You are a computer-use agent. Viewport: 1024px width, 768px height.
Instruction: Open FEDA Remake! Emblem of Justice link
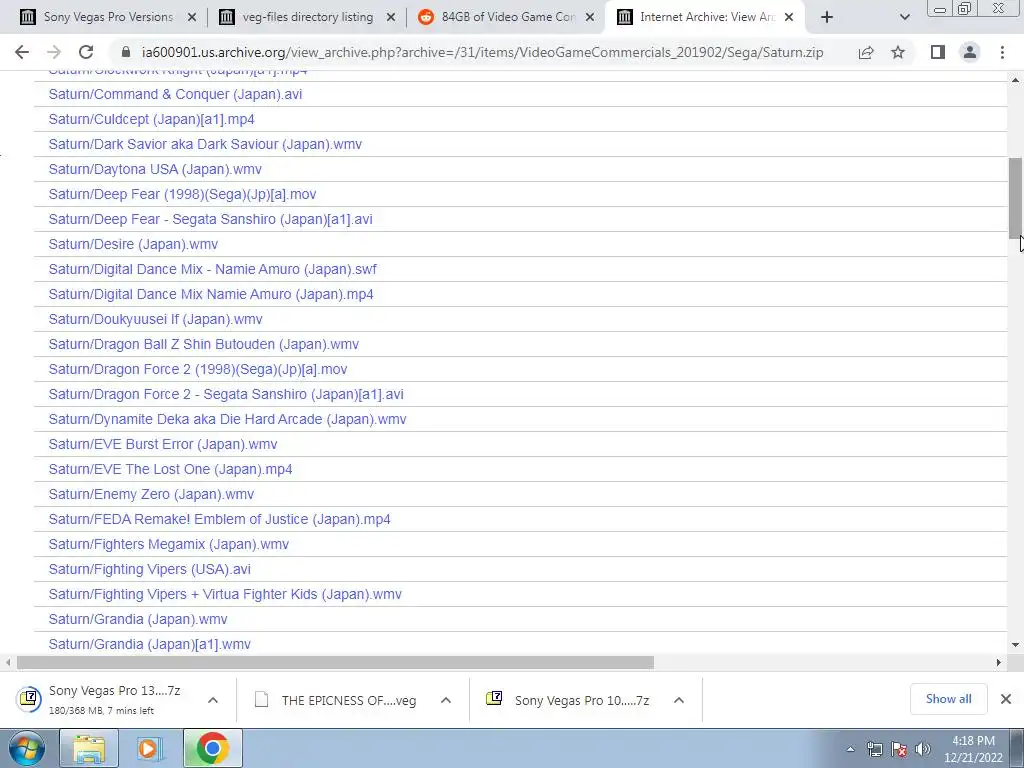pyautogui.click(x=219, y=519)
